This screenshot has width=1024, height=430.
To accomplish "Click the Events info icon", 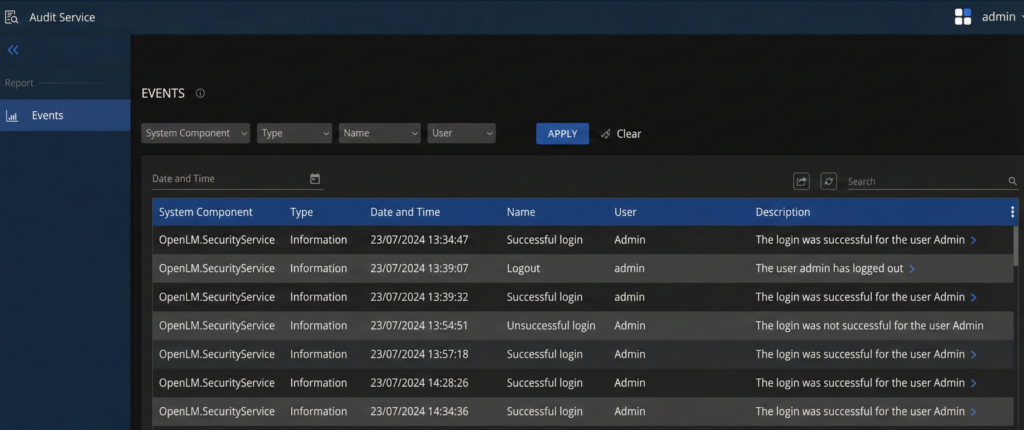I will tap(200, 94).
